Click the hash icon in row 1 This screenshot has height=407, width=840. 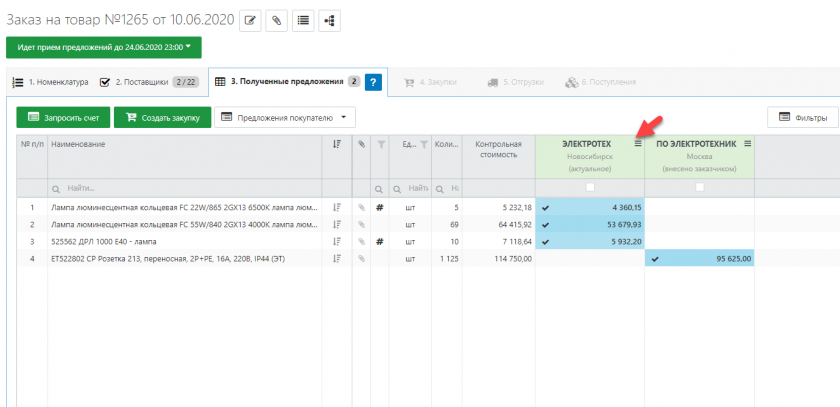coord(380,208)
